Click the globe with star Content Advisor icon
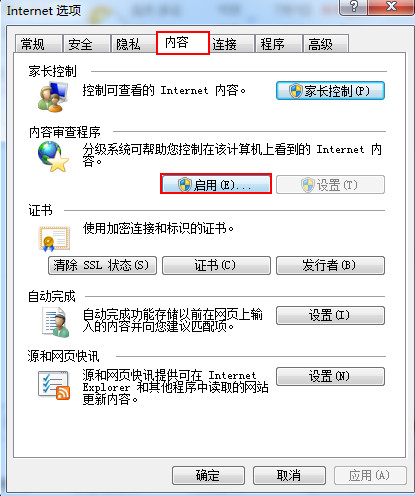Viewport: 415px width, 496px height. click(53, 157)
